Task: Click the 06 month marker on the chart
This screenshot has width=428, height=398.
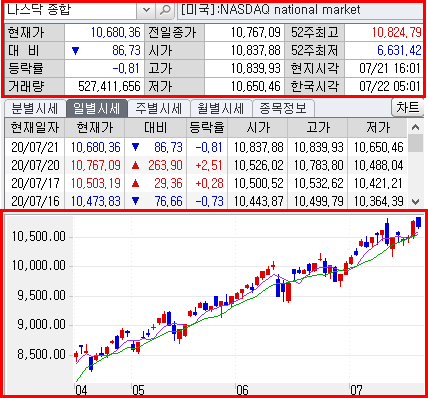Action: (242, 390)
